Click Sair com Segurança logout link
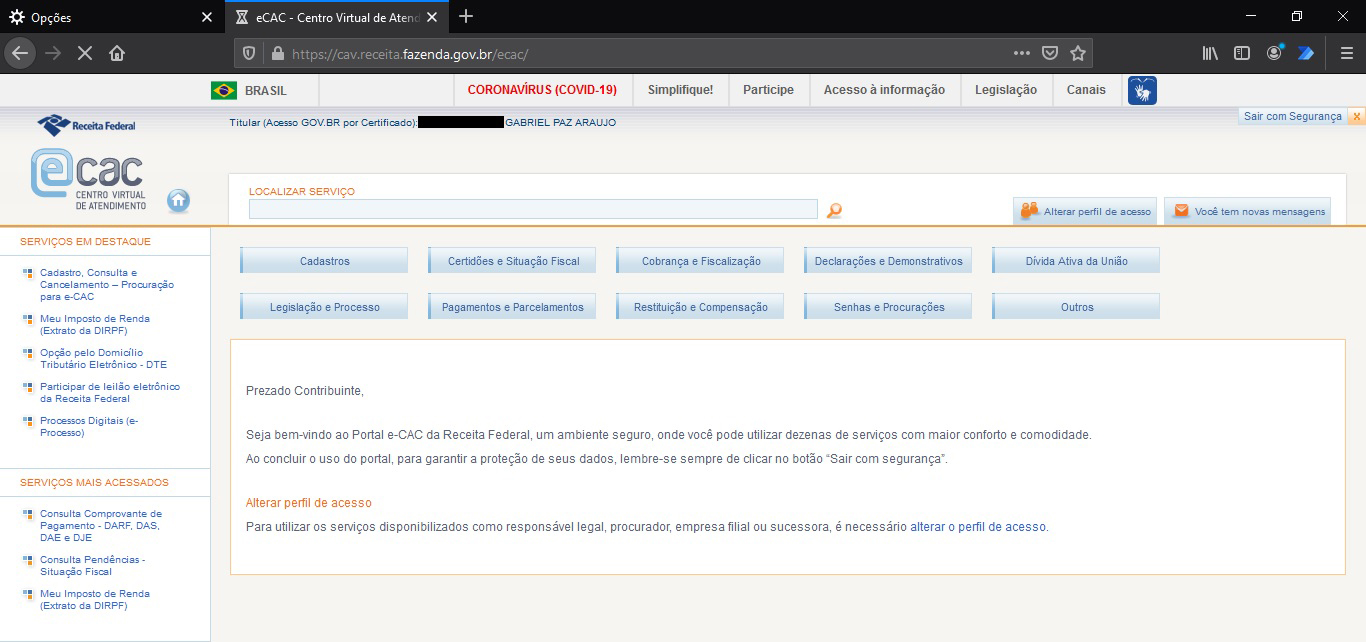The height and width of the screenshot is (642, 1366). click(x=1292, y=116)
